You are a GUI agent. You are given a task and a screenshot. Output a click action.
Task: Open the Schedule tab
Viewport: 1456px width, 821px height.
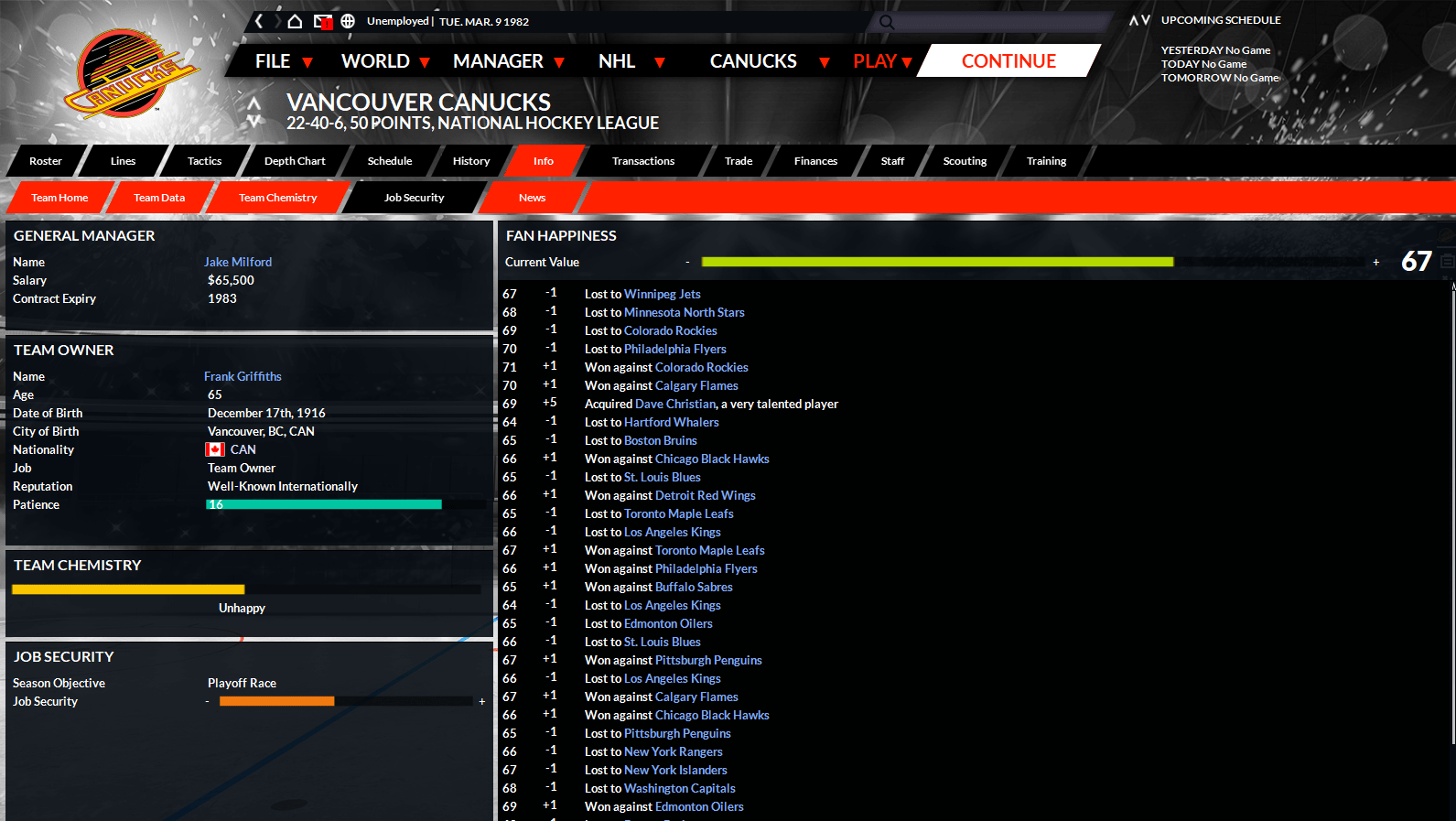point(390,161)
